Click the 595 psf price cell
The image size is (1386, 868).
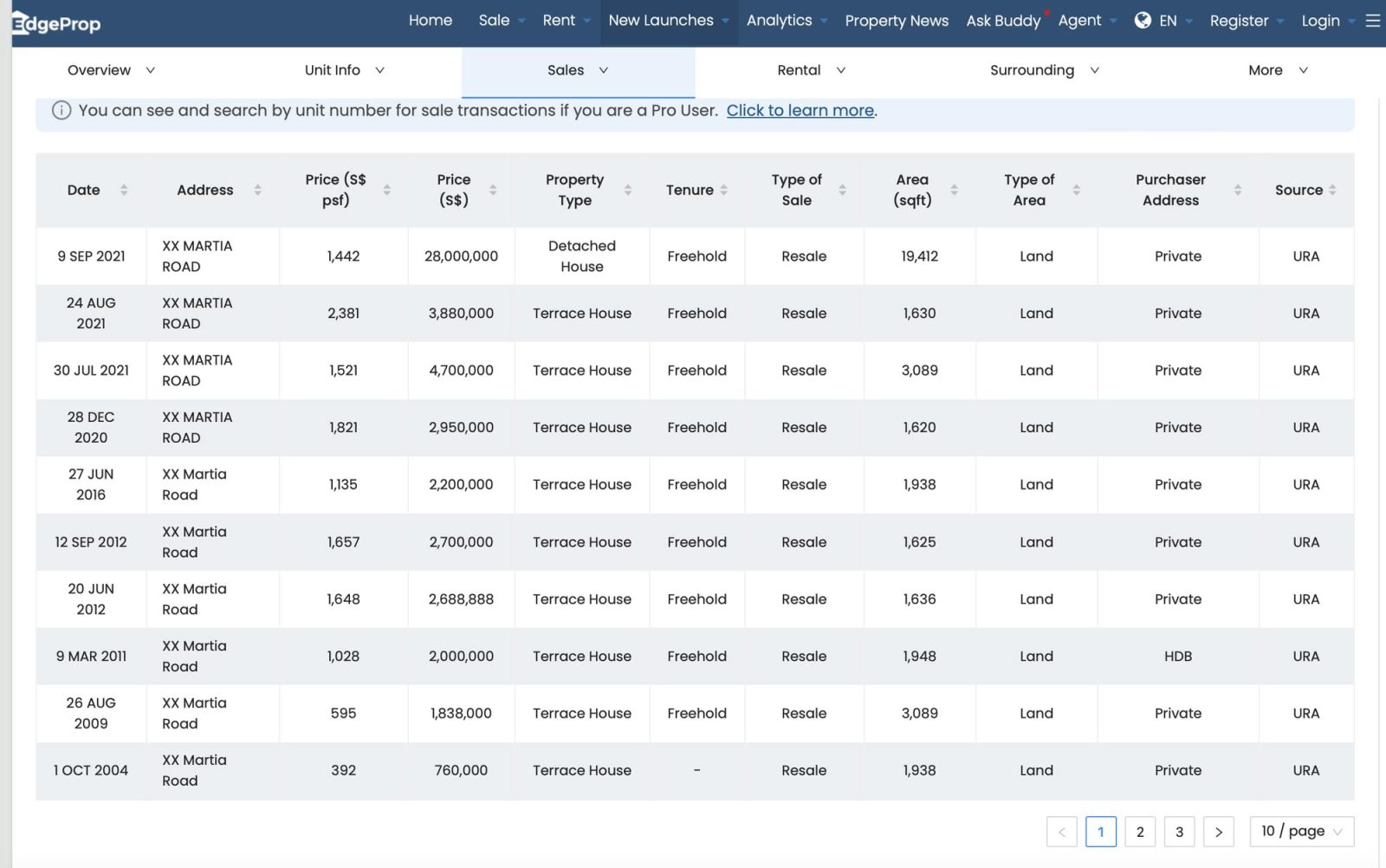(343, 714)
